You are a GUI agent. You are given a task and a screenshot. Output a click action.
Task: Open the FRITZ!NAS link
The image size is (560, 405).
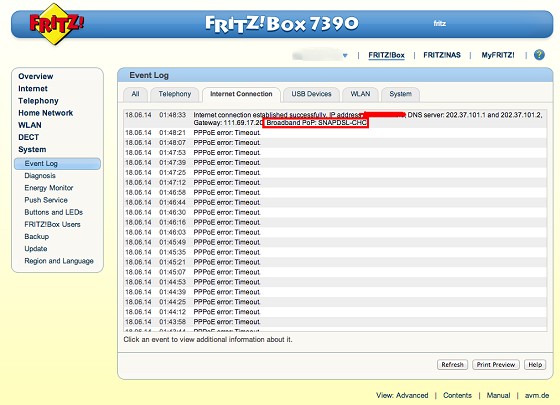442,55
